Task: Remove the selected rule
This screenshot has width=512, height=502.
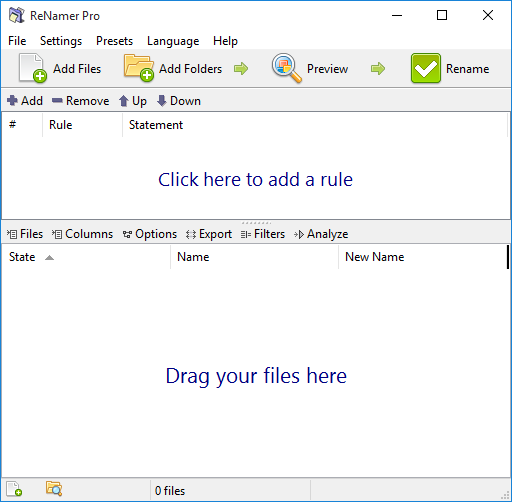Action: click(x=81, y=101)
